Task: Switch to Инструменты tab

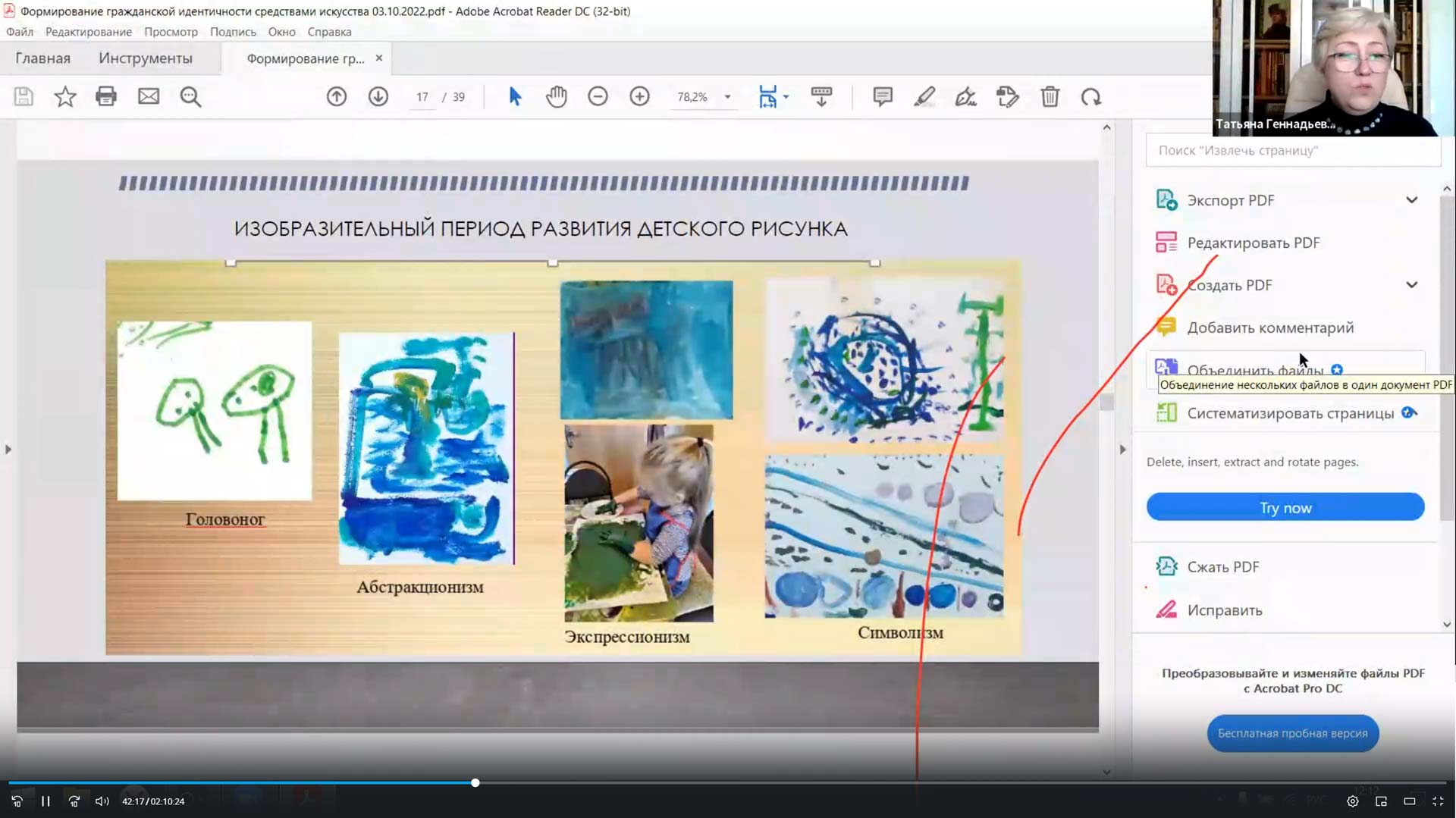Action: pos(146,58)
